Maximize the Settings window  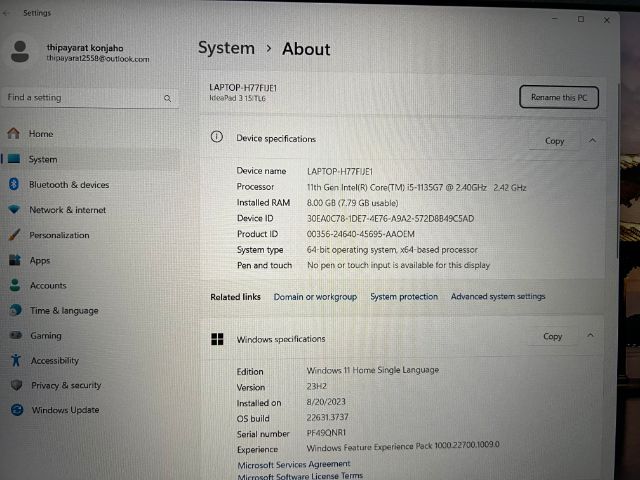click(x=580, y=19)
